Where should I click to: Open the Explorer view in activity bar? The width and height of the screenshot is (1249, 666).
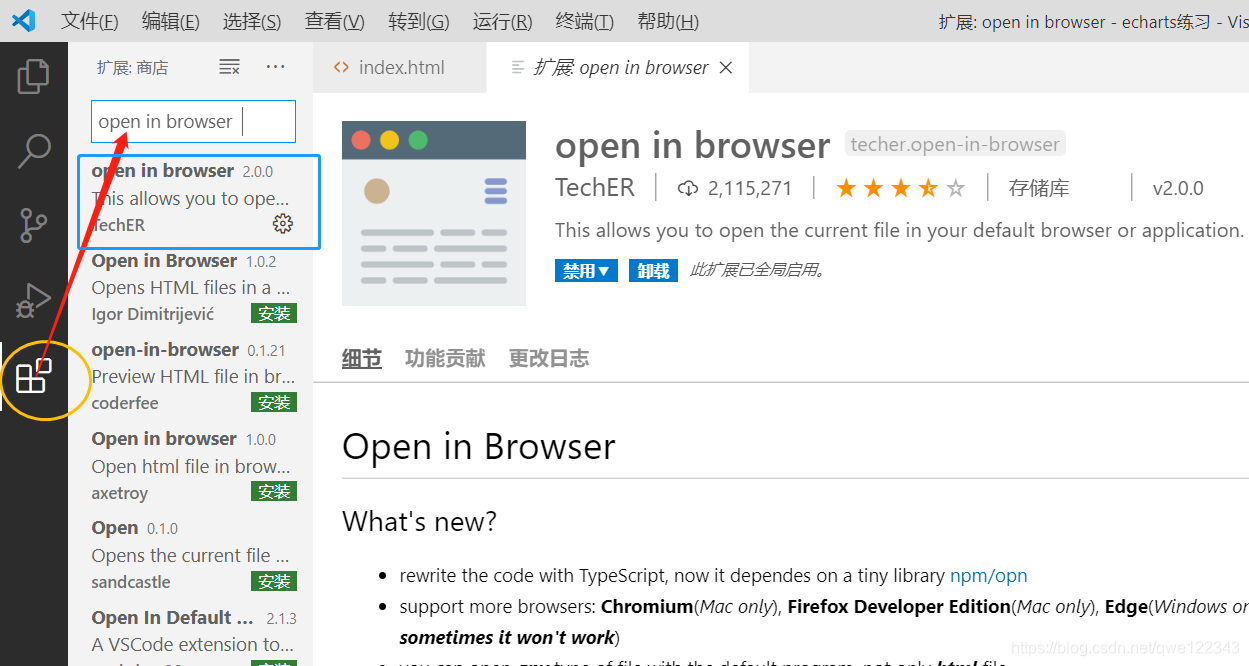coord(34,76)
